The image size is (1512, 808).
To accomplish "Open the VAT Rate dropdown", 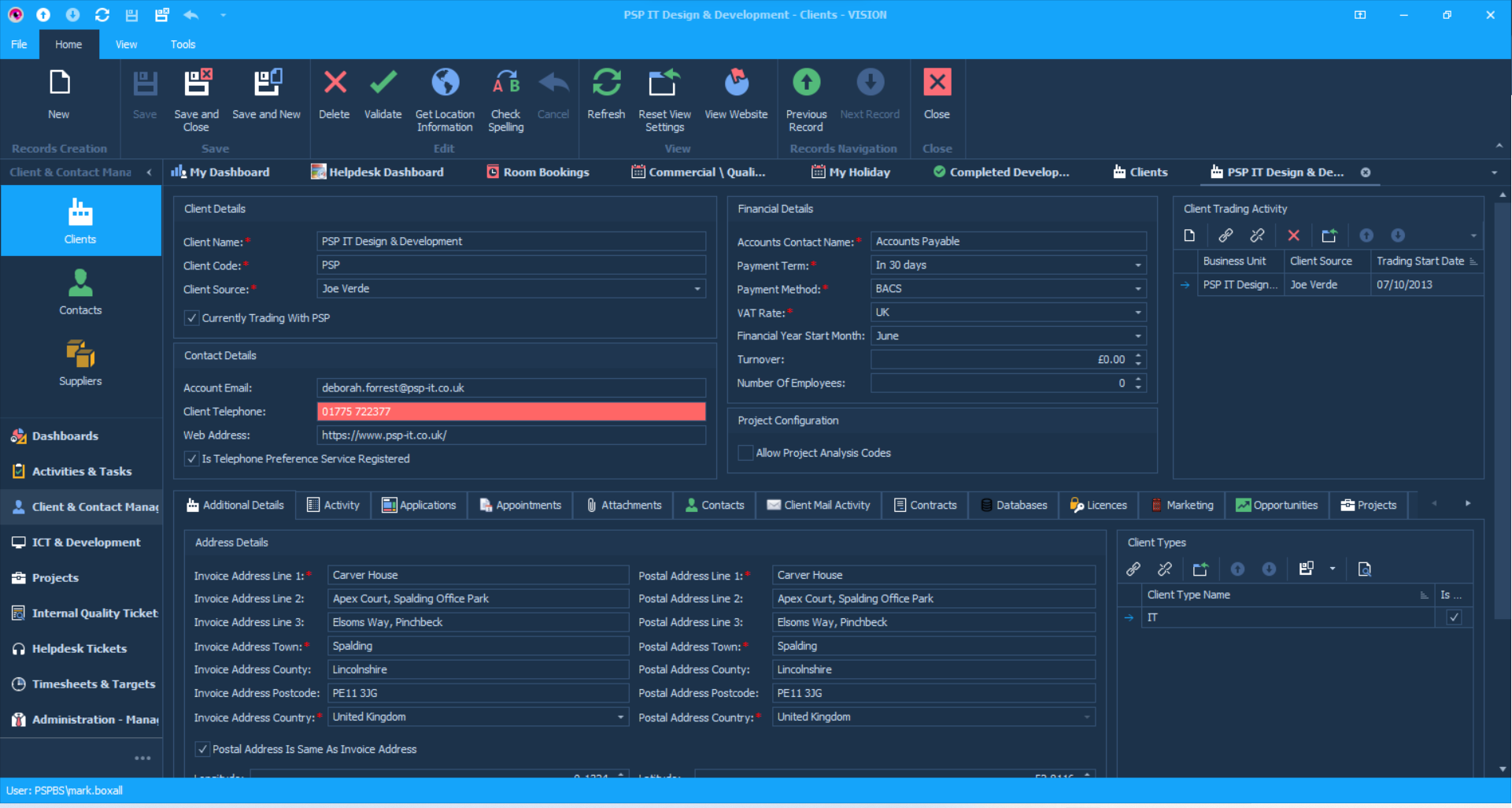I will (1138, 313).
